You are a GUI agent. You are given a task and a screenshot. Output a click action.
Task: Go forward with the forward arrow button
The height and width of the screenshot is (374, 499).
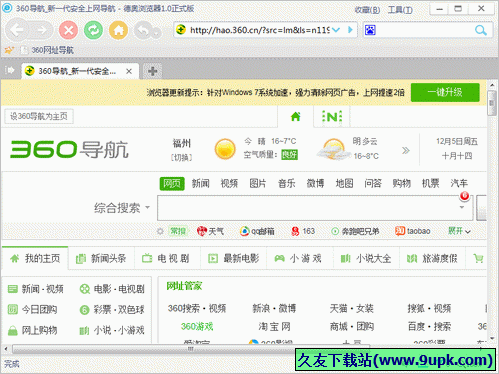point(41,30)
